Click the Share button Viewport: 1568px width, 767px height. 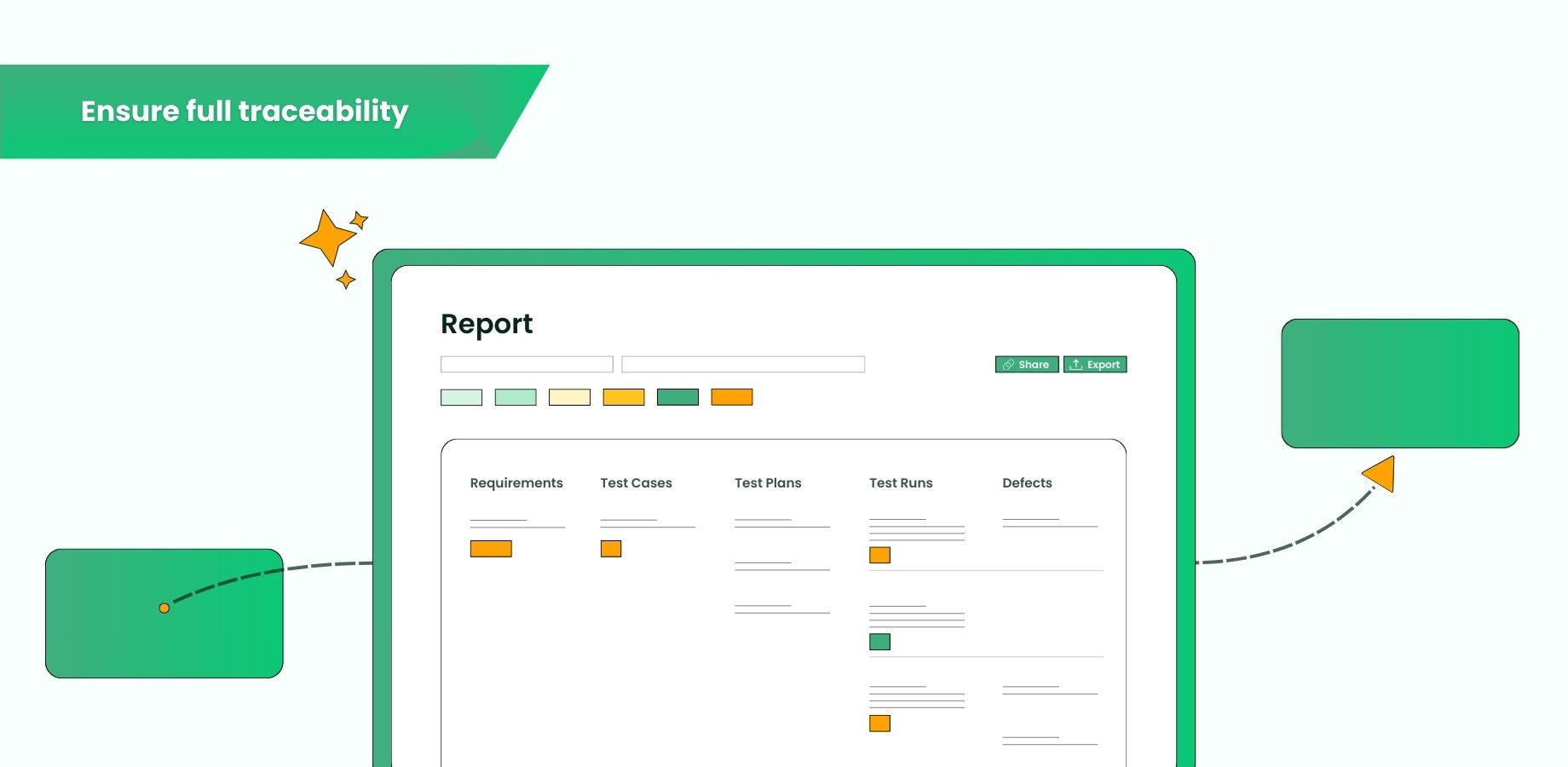[1027, 365]
